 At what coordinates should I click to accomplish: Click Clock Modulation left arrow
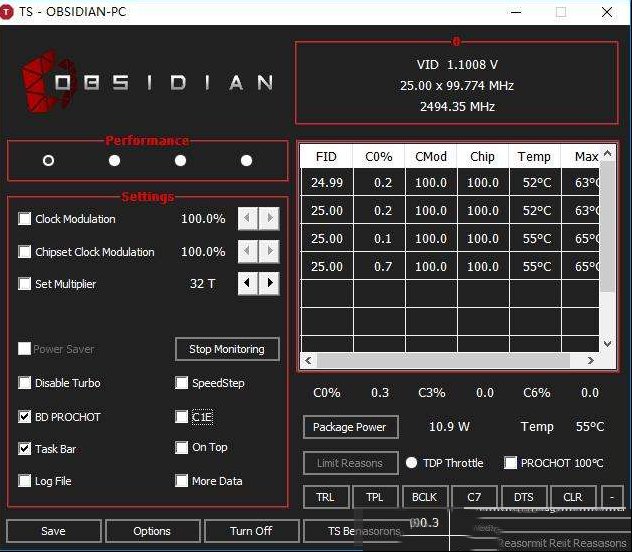(x=248, y=218)
